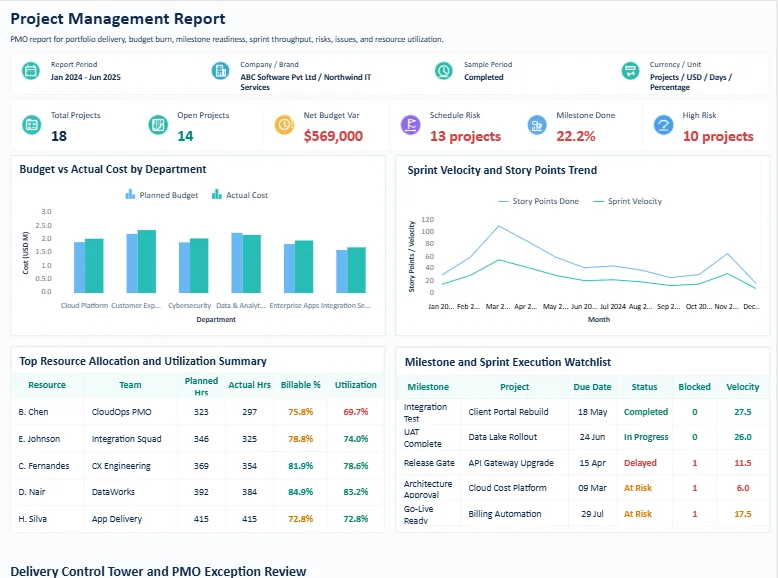Click the Data Lake Rollout project

tap(503, 437)
